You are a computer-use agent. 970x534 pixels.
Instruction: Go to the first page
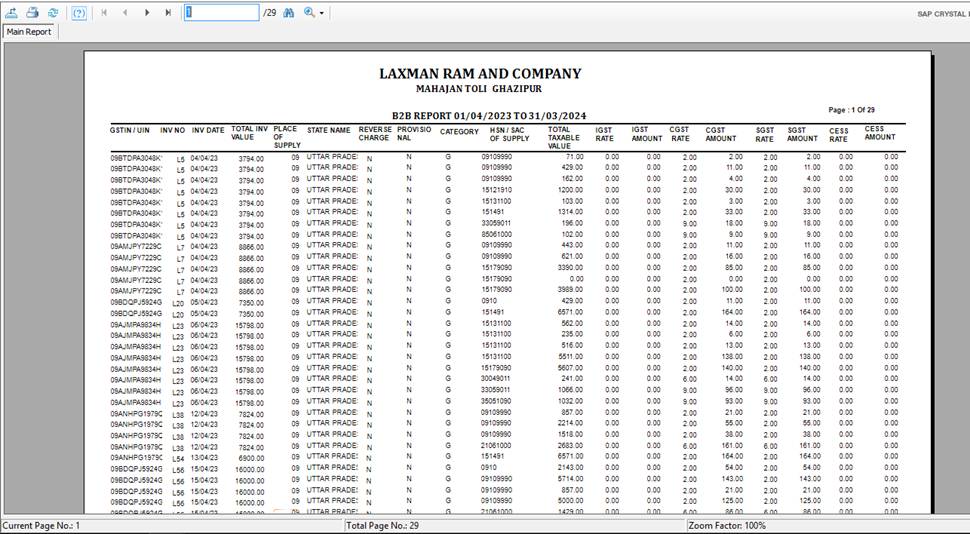pos(103,13)
